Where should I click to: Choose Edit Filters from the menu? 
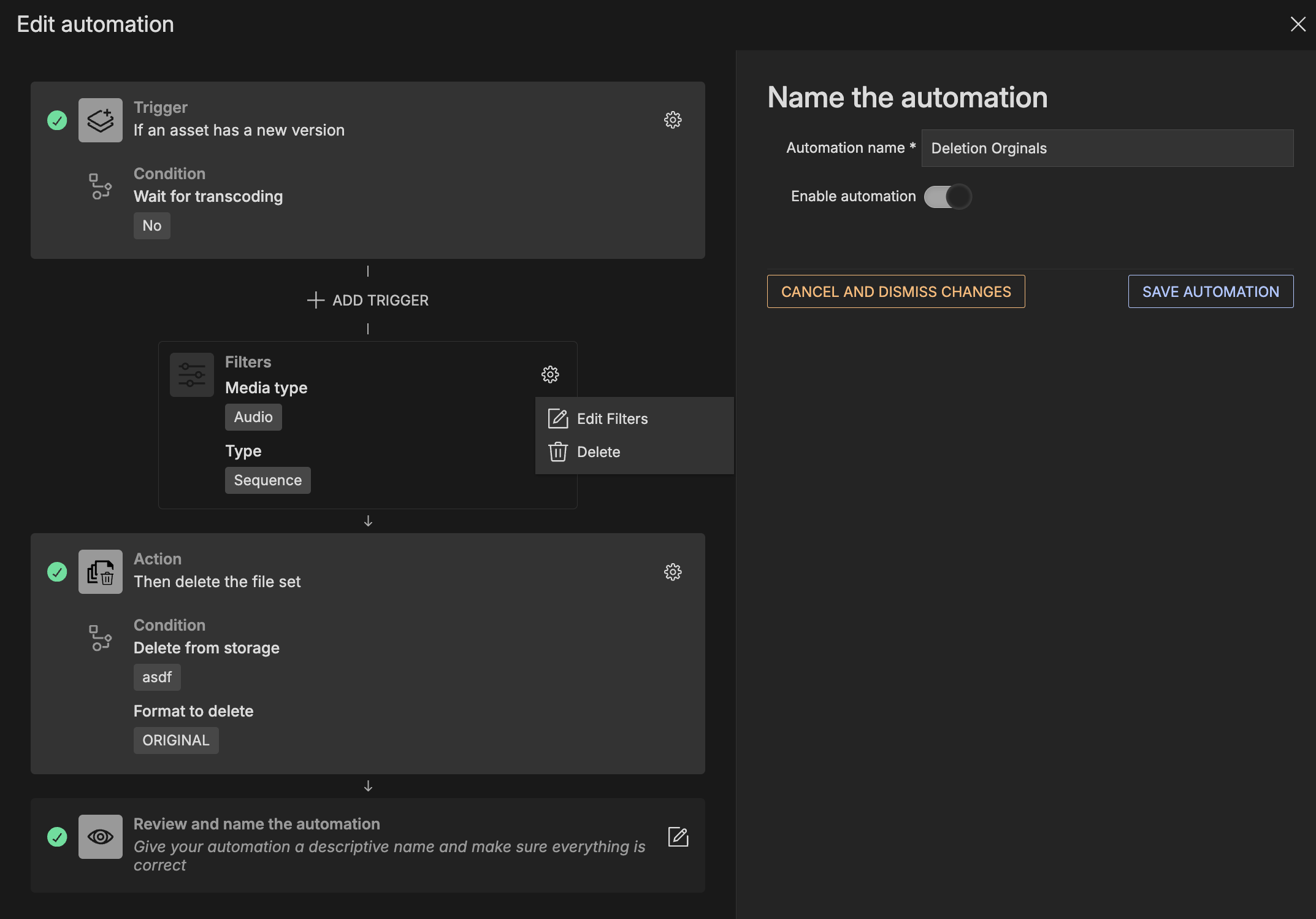coord(612,419)
